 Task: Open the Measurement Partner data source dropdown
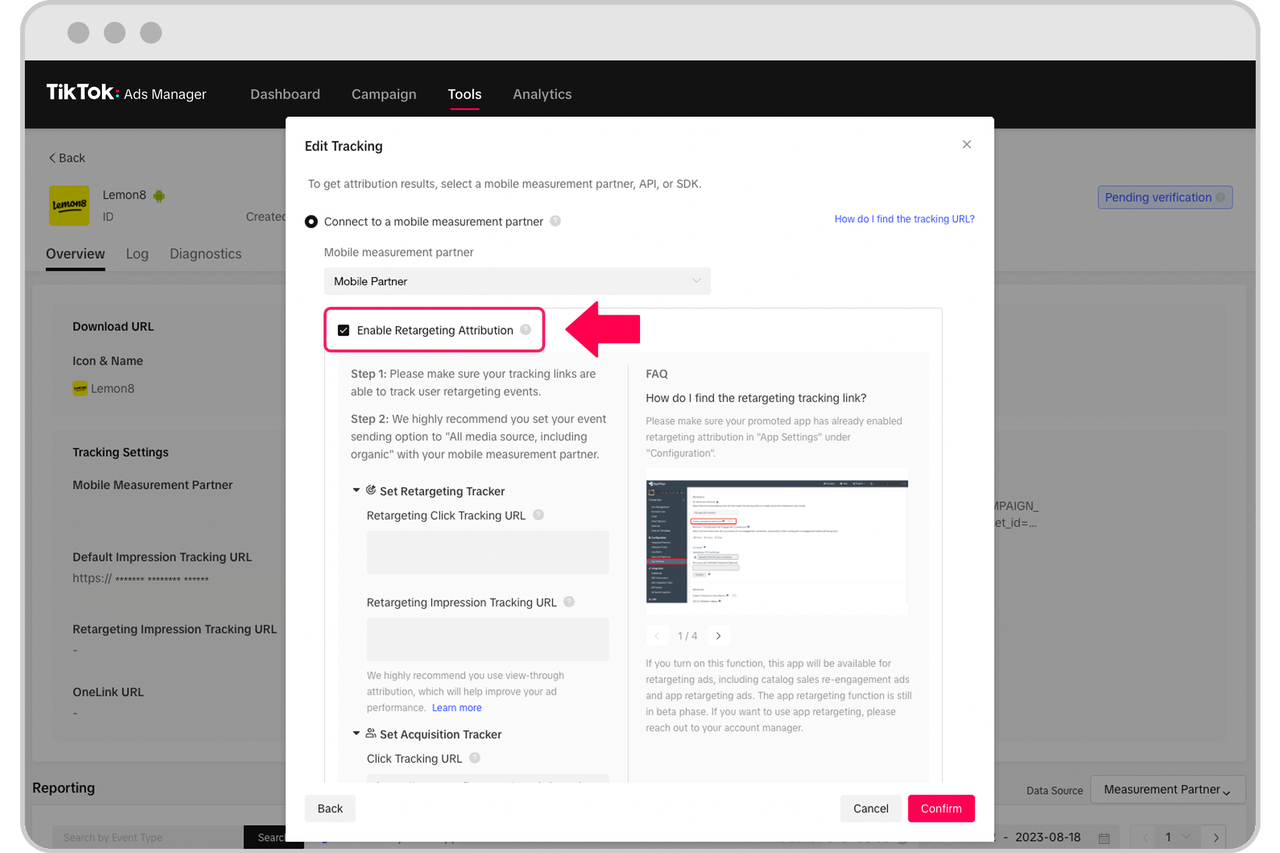1168,789
